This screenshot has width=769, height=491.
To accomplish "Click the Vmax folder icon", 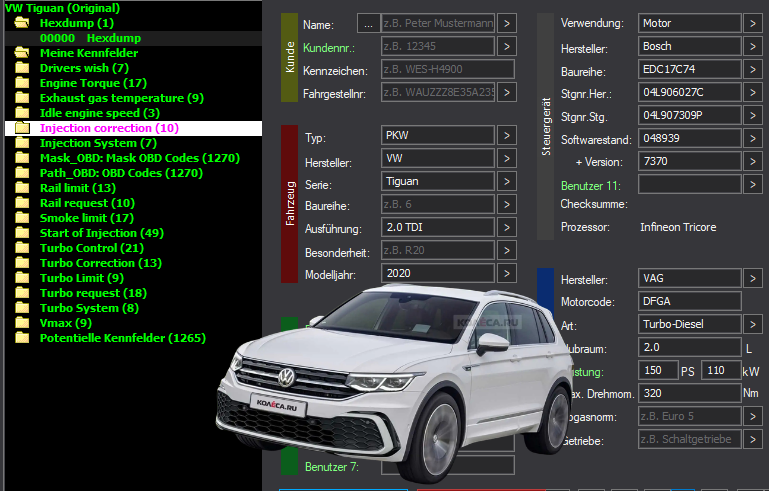I will pos(22,323).
